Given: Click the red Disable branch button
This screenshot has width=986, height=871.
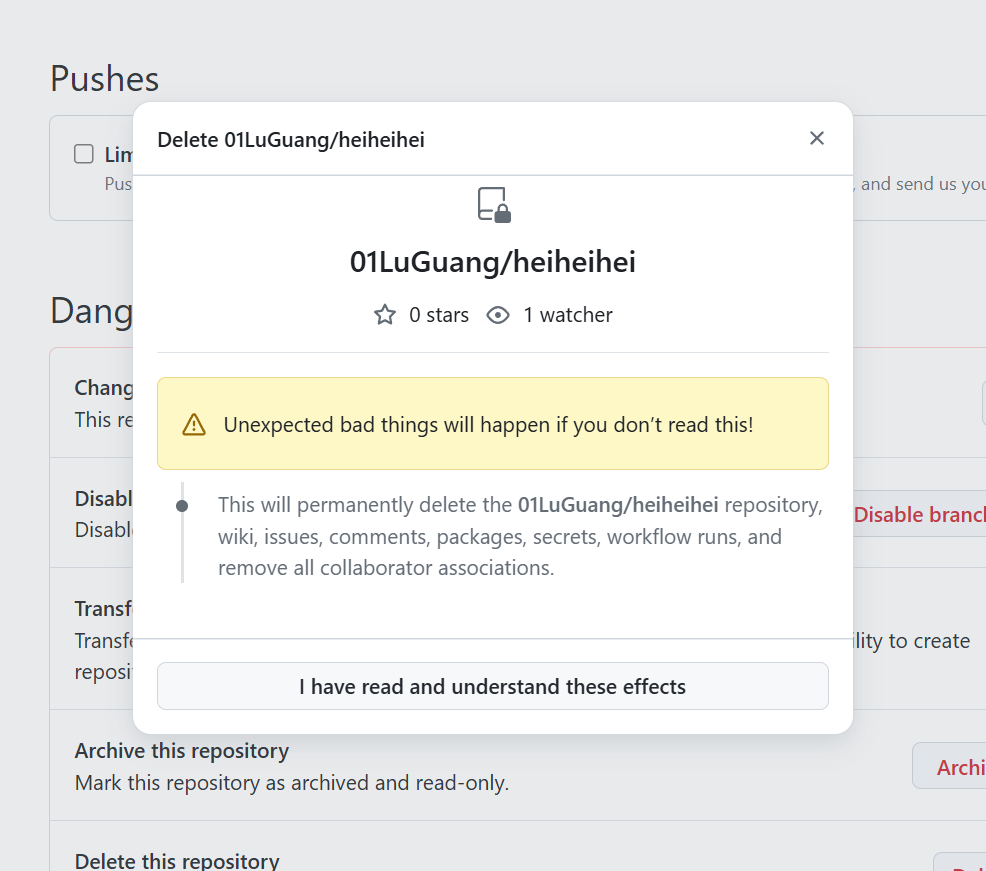Looking at the screenshot, I should pyautogui.click(x=919, y=514).
